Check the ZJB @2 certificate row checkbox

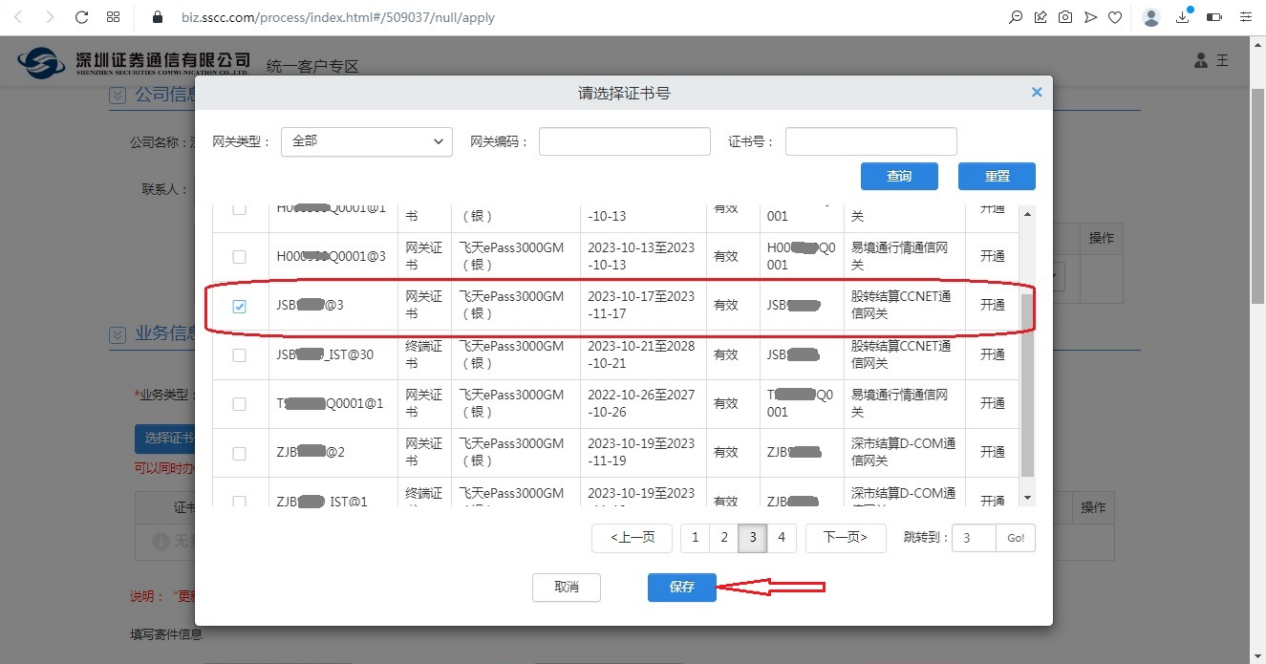tap(239, 453)
